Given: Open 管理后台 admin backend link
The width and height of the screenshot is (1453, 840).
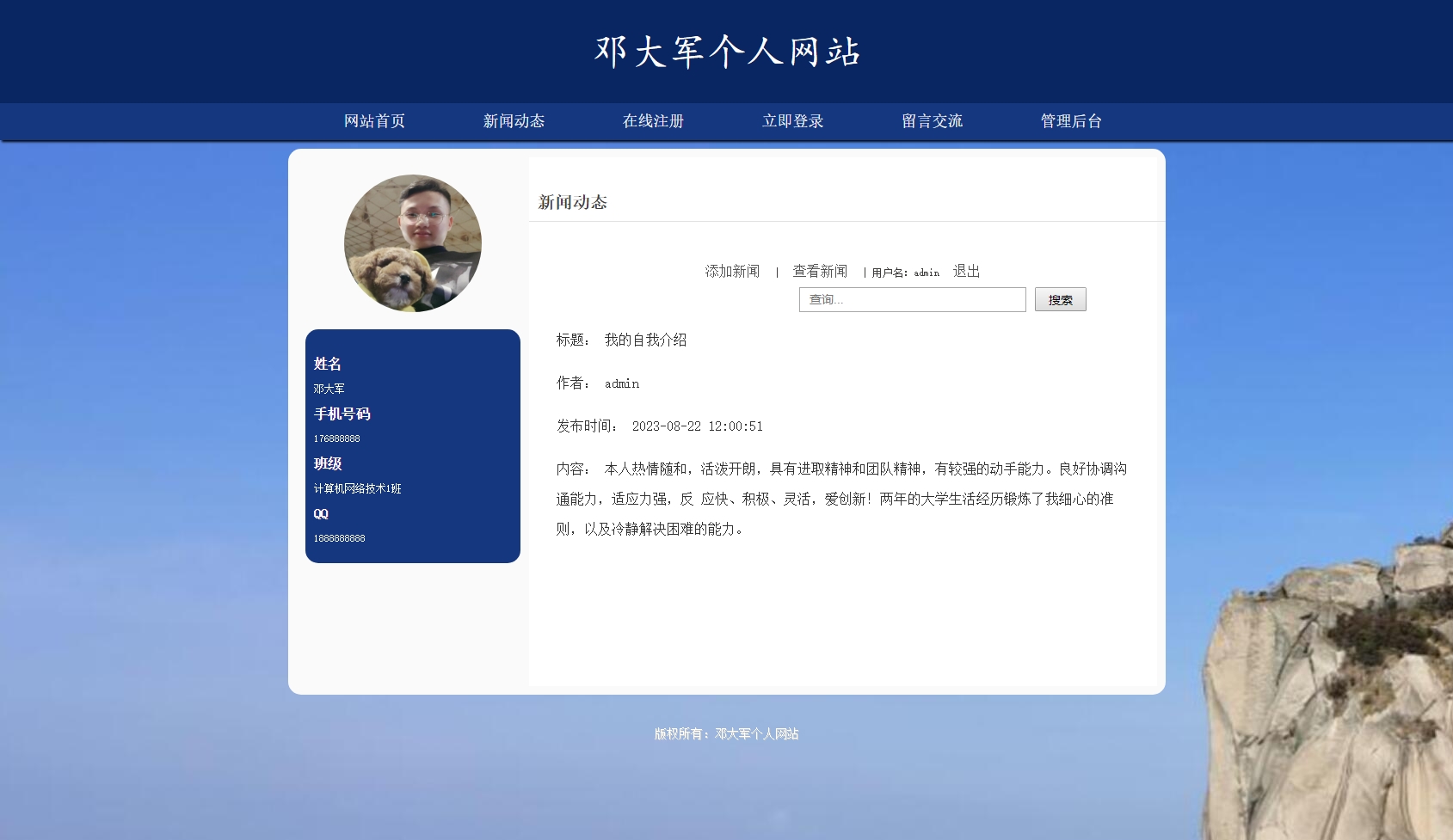Looking at the screenshot, I should click(1071, 121).
